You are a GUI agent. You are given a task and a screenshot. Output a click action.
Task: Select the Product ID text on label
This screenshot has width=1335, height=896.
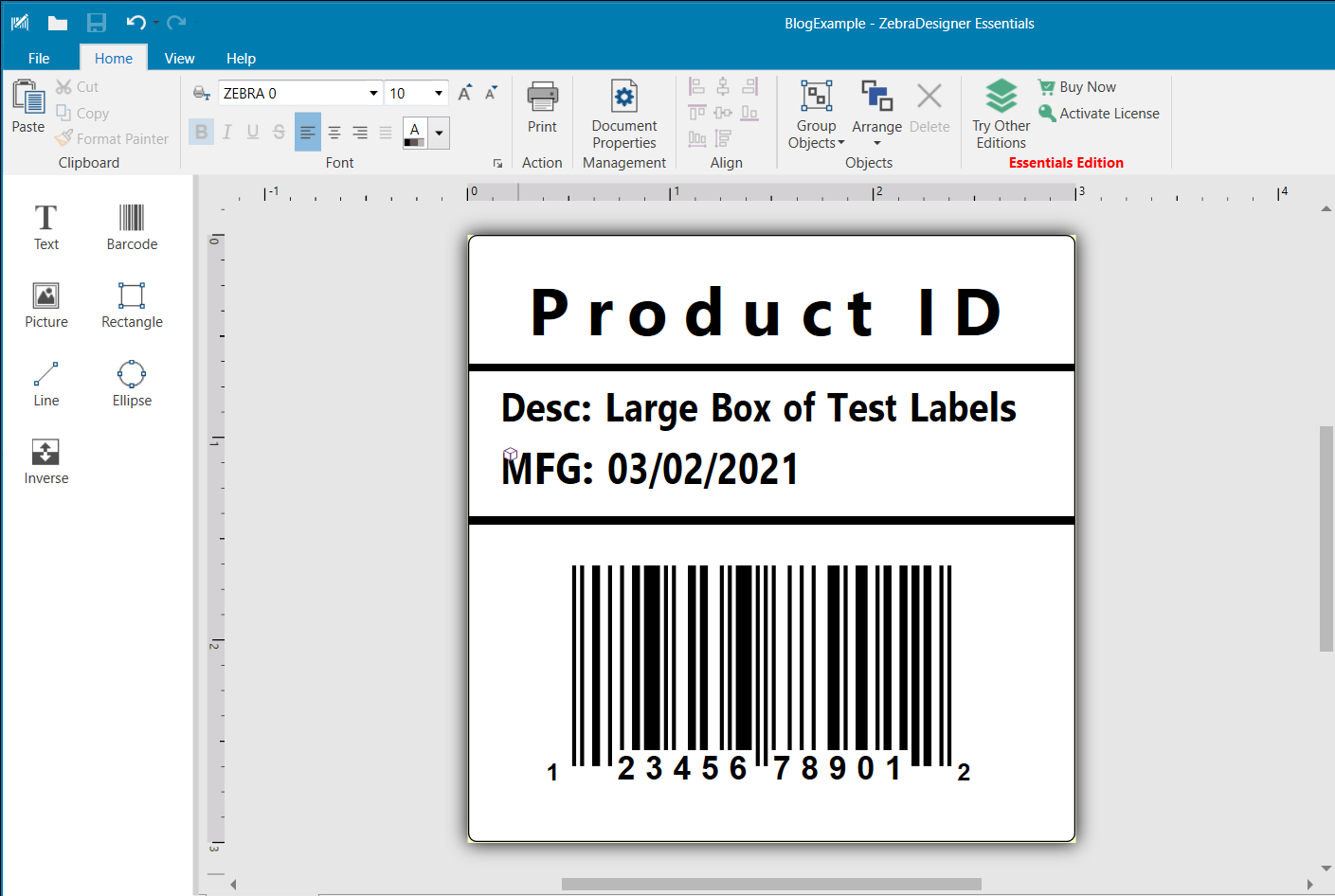pos(767,313)
